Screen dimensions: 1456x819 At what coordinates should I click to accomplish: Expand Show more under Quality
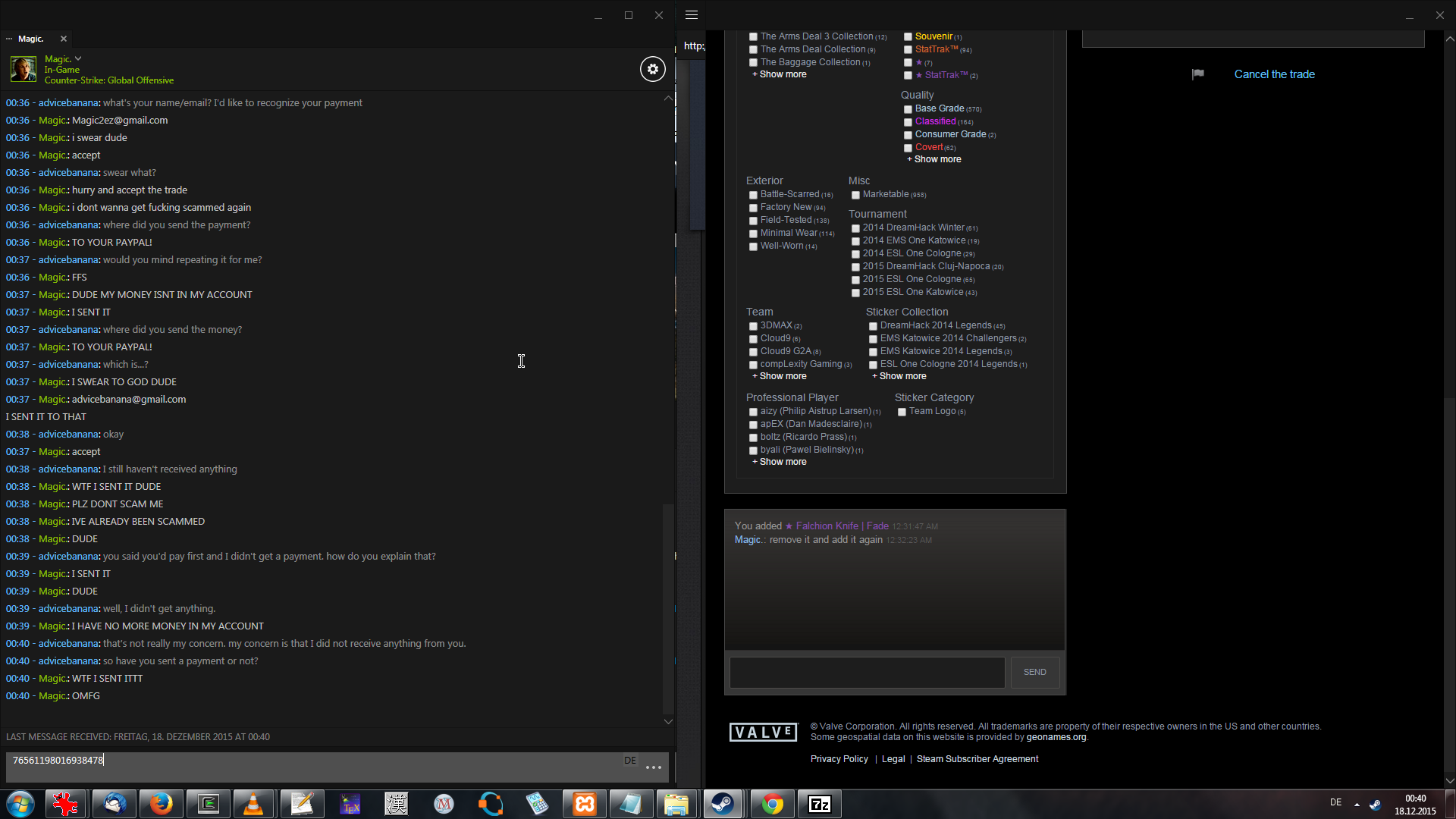[937, 159]
